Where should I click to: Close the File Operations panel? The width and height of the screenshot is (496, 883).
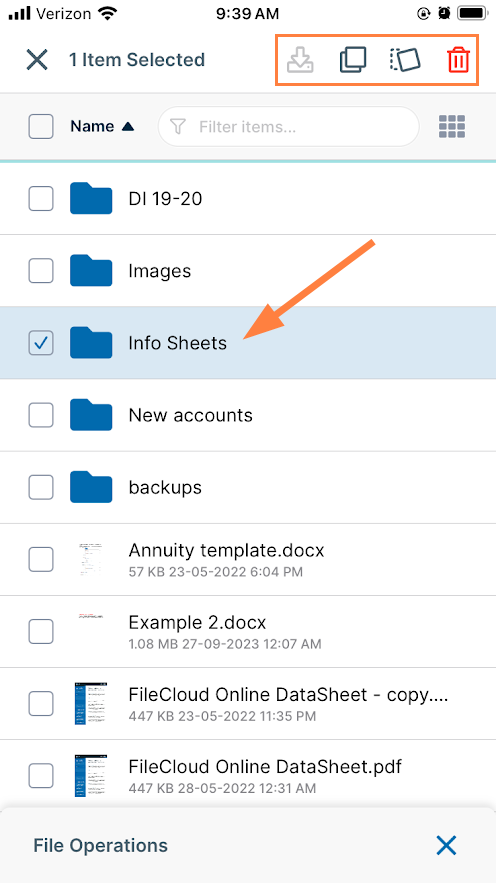446,845
